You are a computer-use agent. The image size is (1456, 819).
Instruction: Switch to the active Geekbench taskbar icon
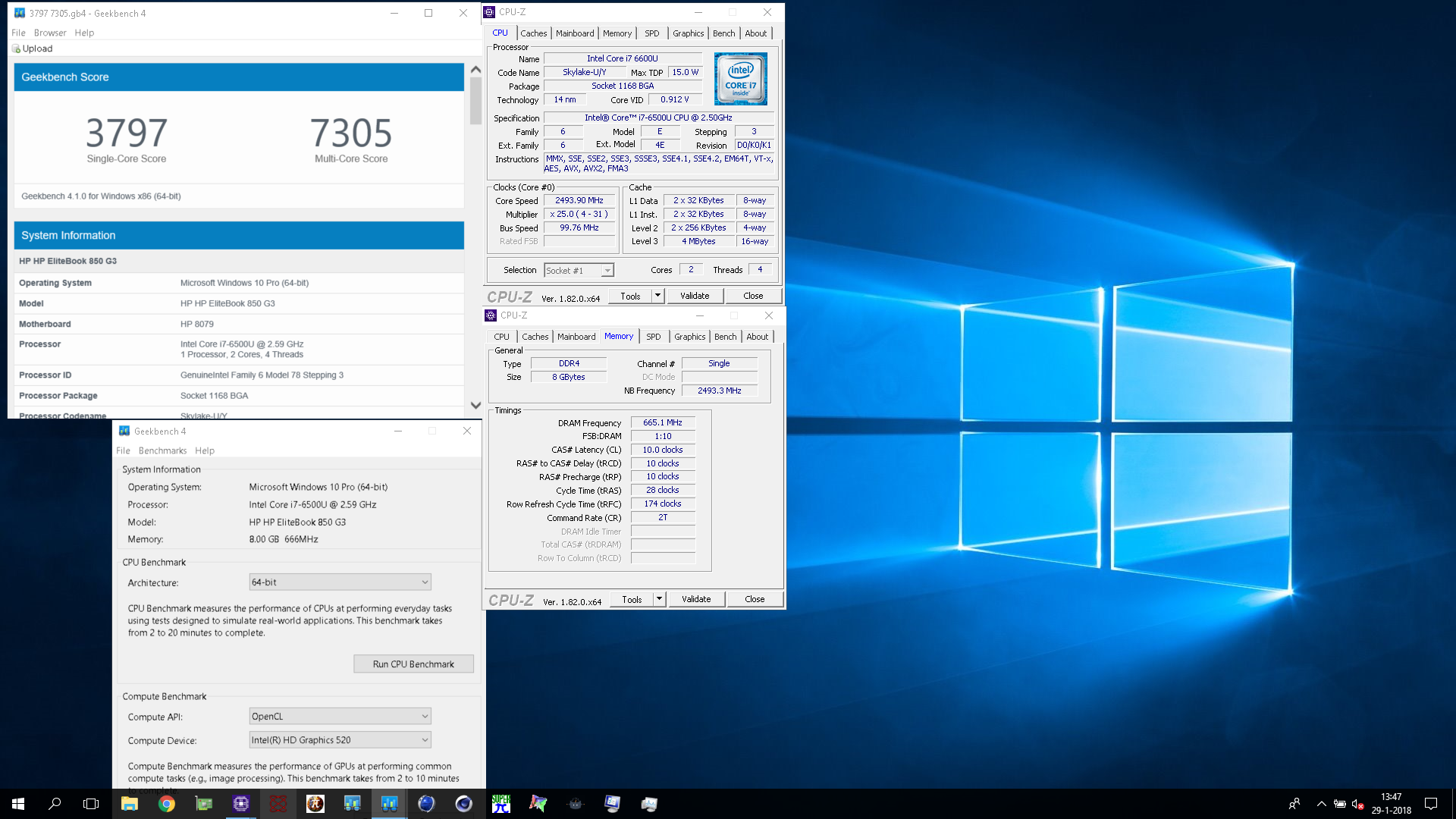click(x=390, y=804)
